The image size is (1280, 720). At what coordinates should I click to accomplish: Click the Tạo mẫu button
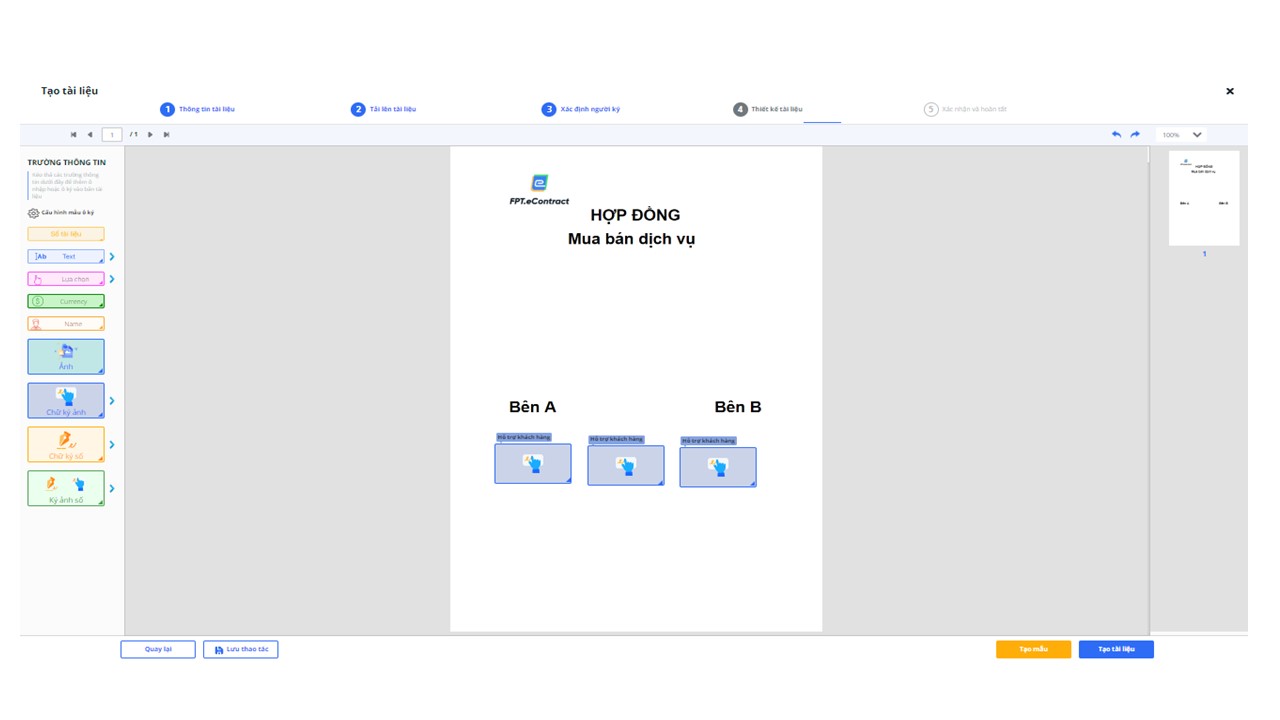point(1033,649)
